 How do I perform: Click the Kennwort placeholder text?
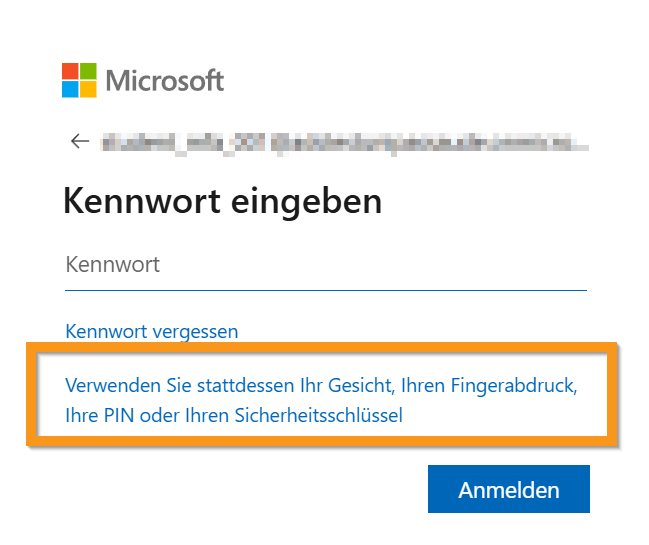pyautogui.click(x=112, y=265)
